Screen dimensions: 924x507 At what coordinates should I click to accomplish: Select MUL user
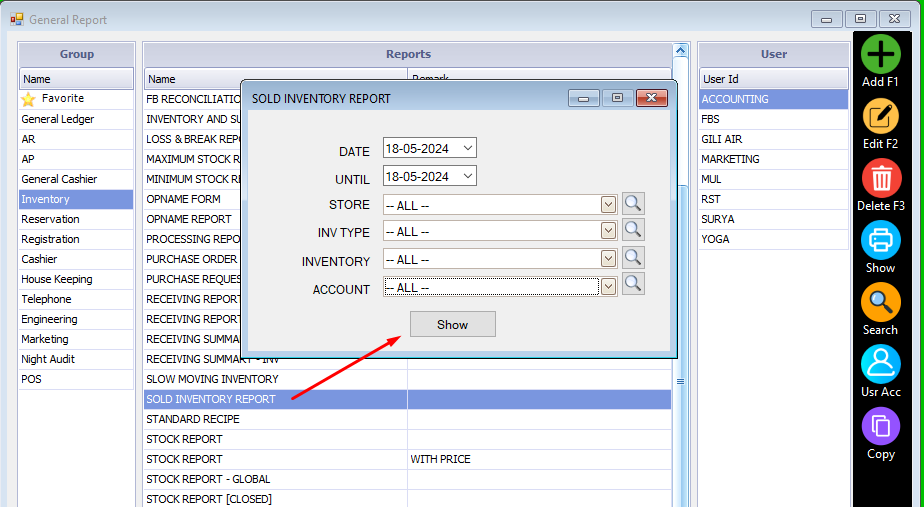[x=773, y=179]
